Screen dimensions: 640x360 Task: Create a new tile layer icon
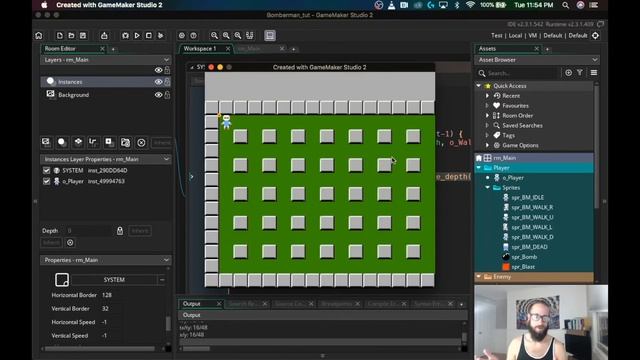pyautogui.click(x=78, y=142)
